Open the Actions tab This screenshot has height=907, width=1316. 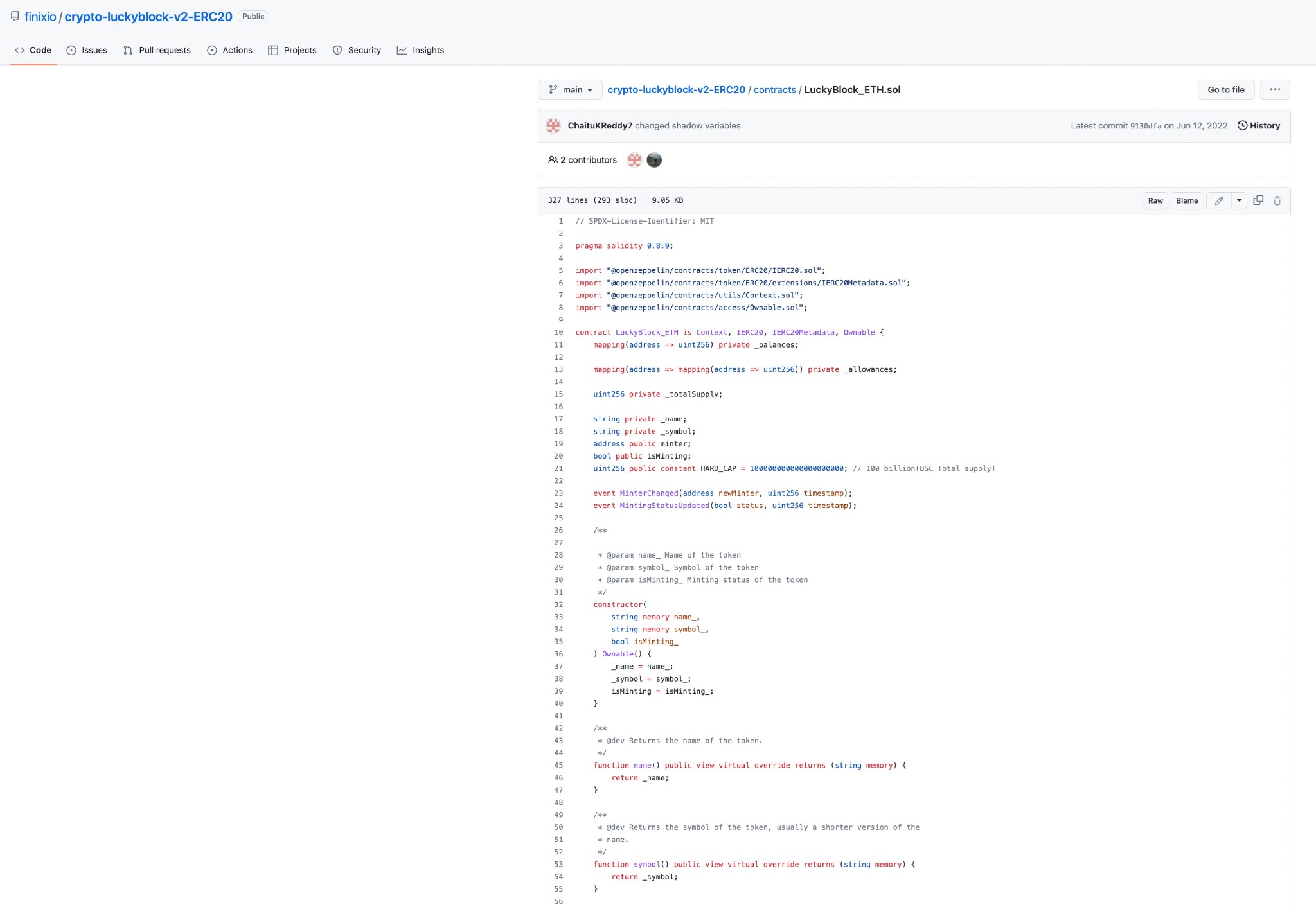(x=229, y=50)
